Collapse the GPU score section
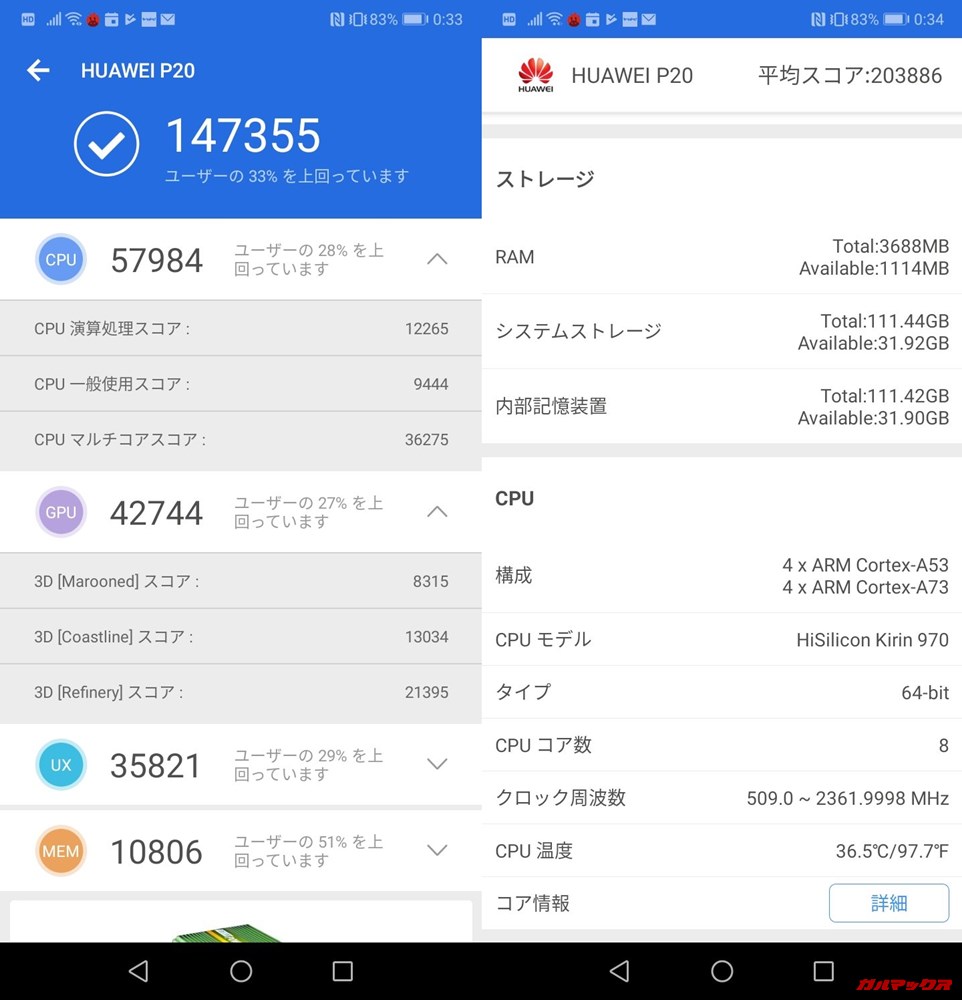 point(437,511)
